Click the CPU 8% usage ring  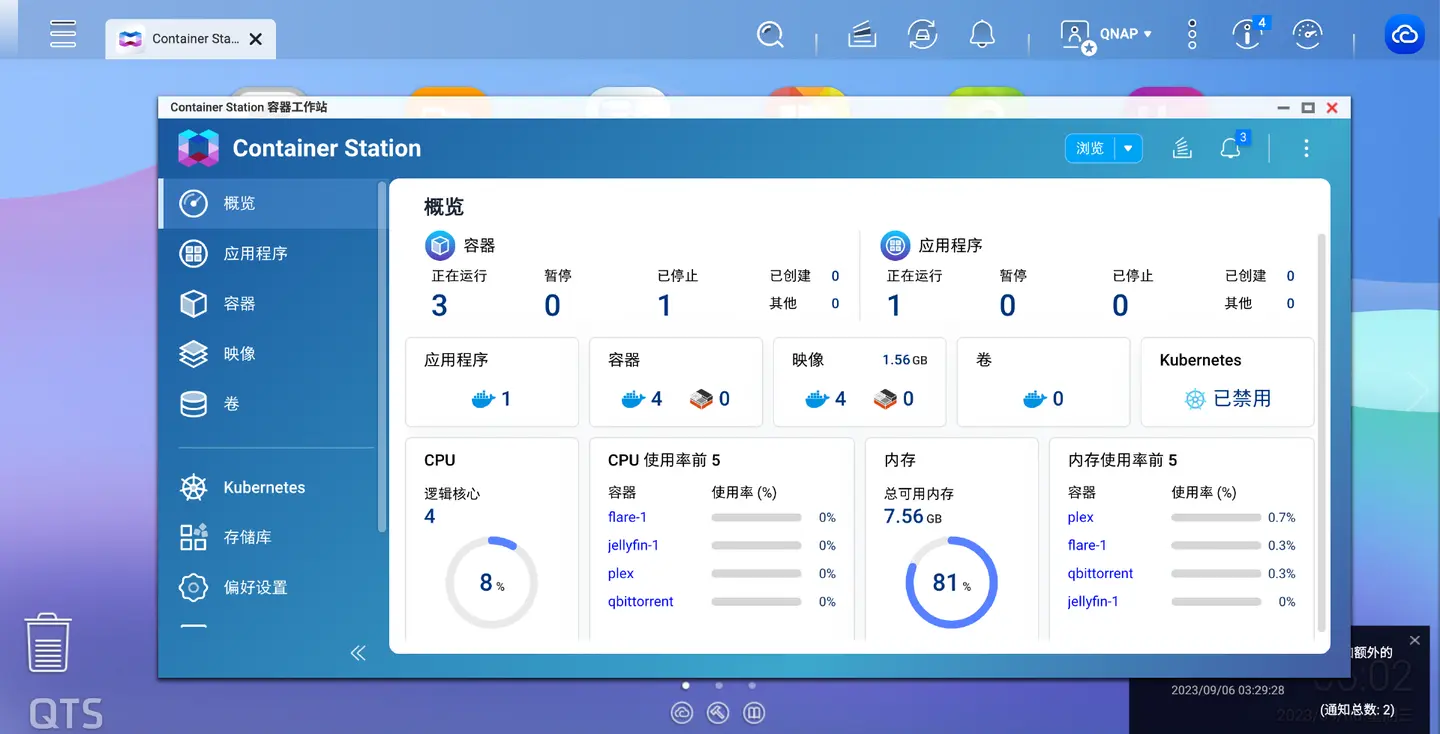click(x=491, y=583)
